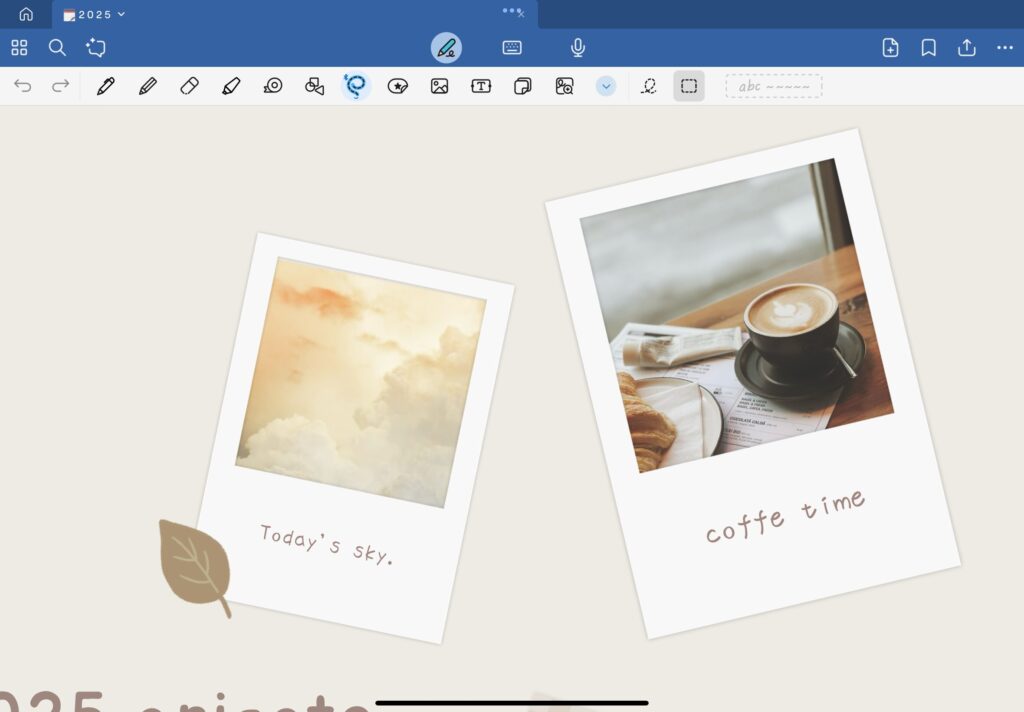Screen dimensions: 1024x712
Task: Tap the "coffe time" caption text
Action: (786, 516)
